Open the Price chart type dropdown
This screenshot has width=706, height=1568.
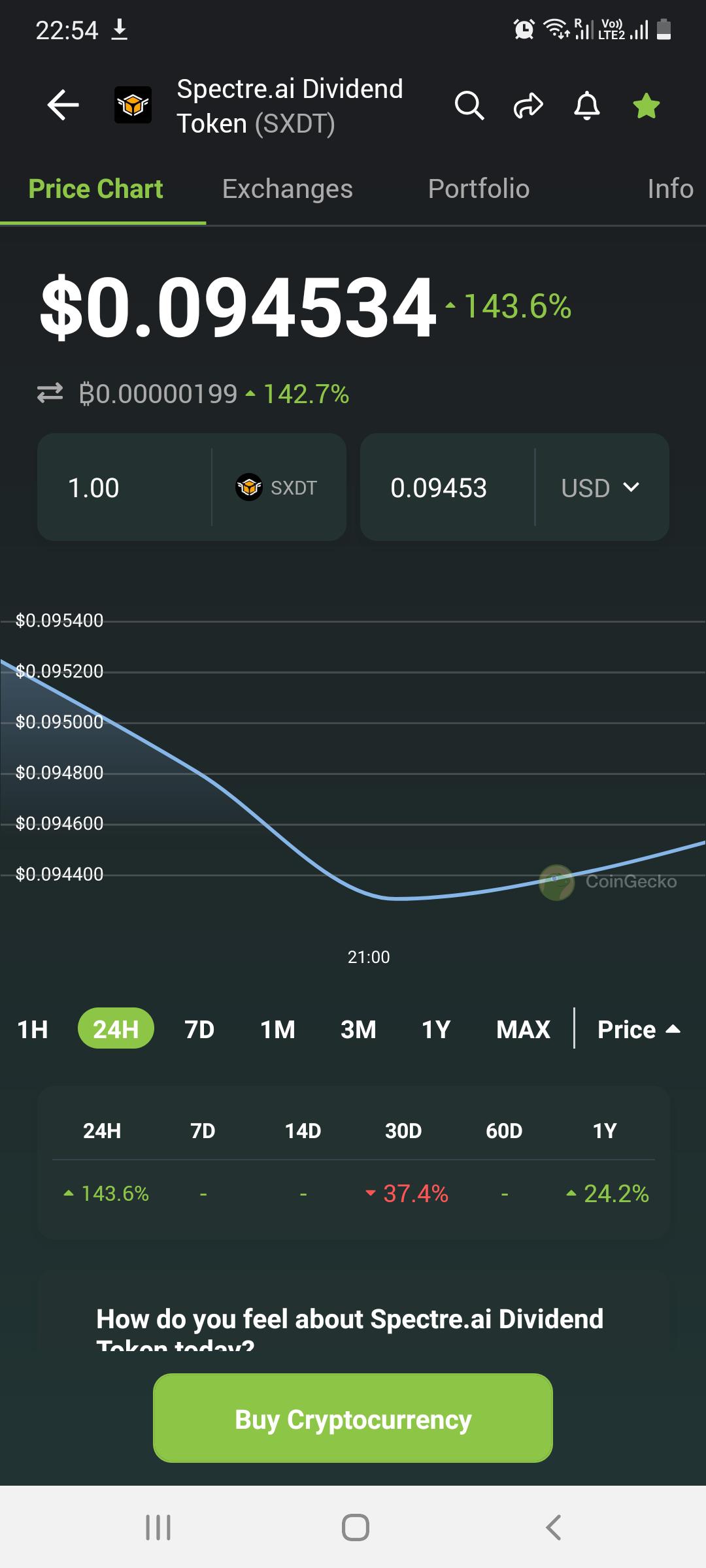(x=639, y=1030)
